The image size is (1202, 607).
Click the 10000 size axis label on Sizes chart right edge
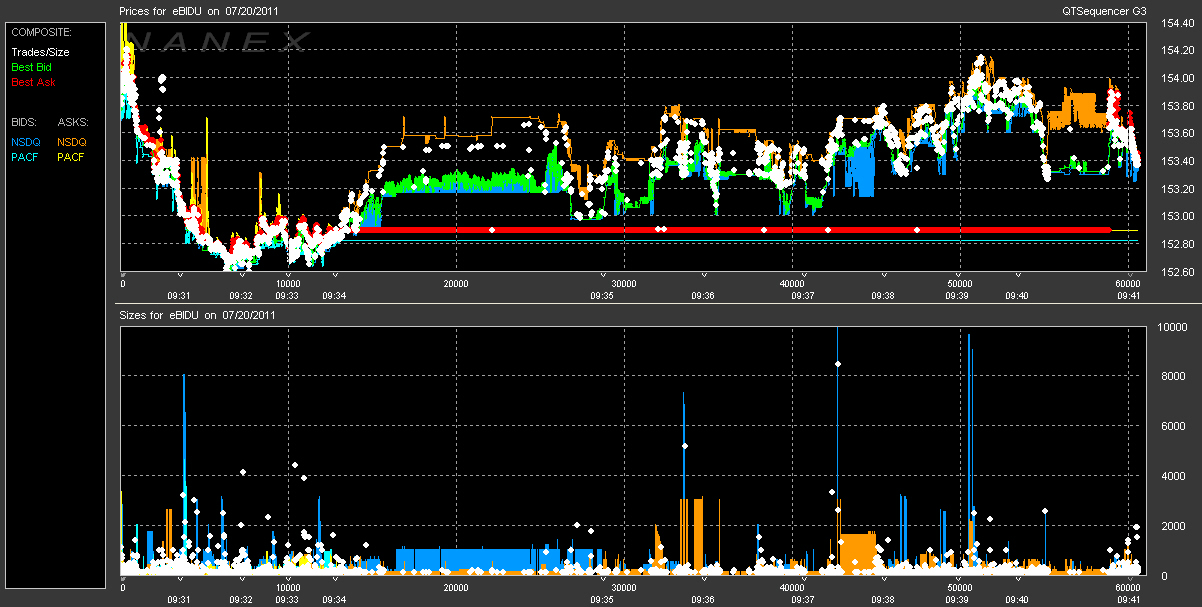[x=1174, y=327]
